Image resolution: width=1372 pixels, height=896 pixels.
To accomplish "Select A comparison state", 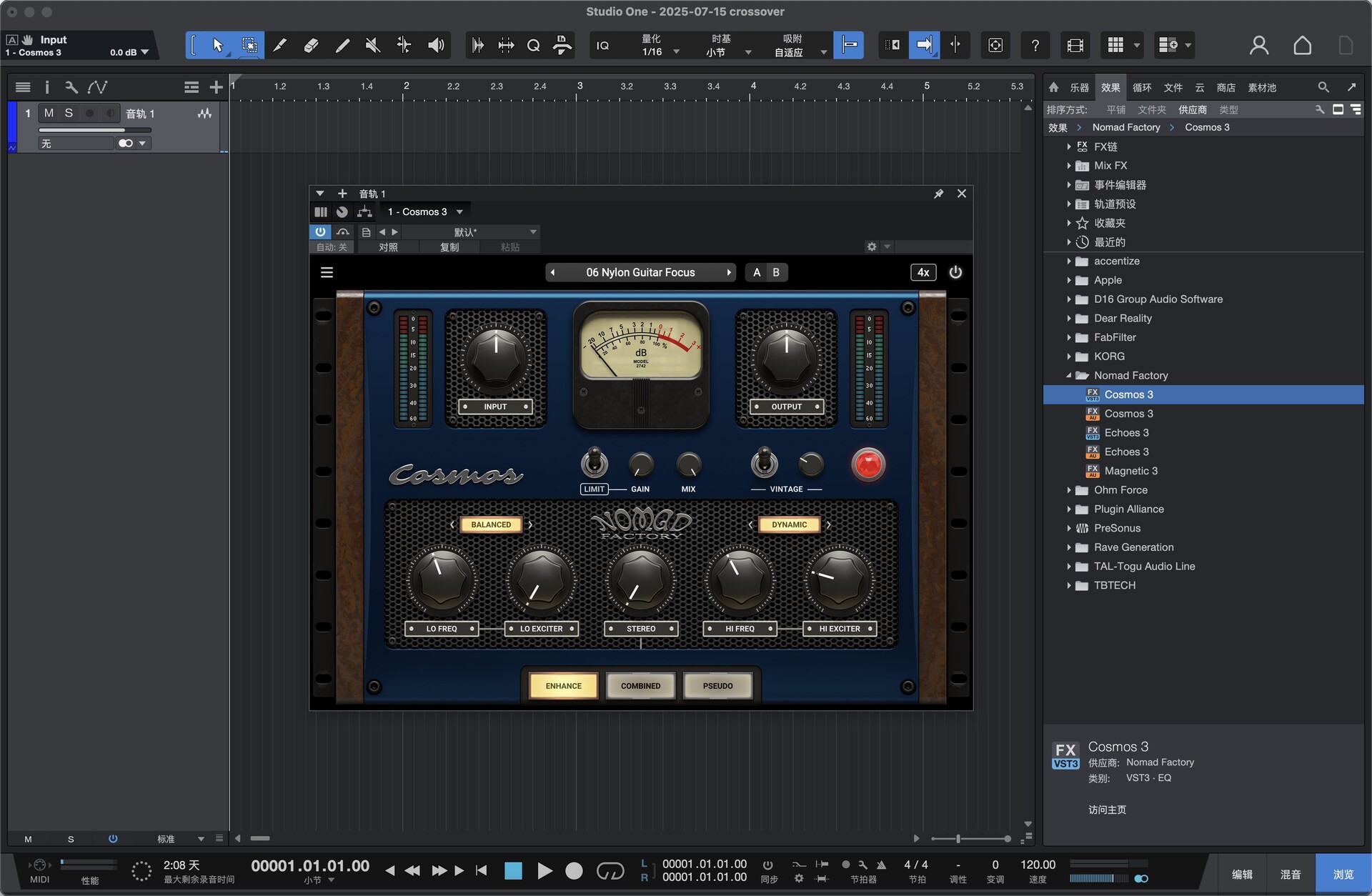I will point(757,272).
